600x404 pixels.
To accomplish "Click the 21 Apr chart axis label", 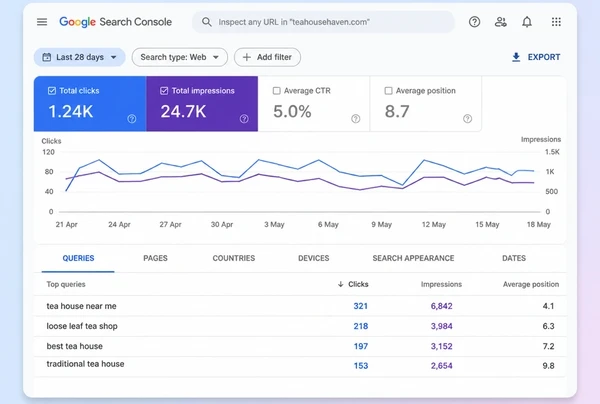I will 67,225.
